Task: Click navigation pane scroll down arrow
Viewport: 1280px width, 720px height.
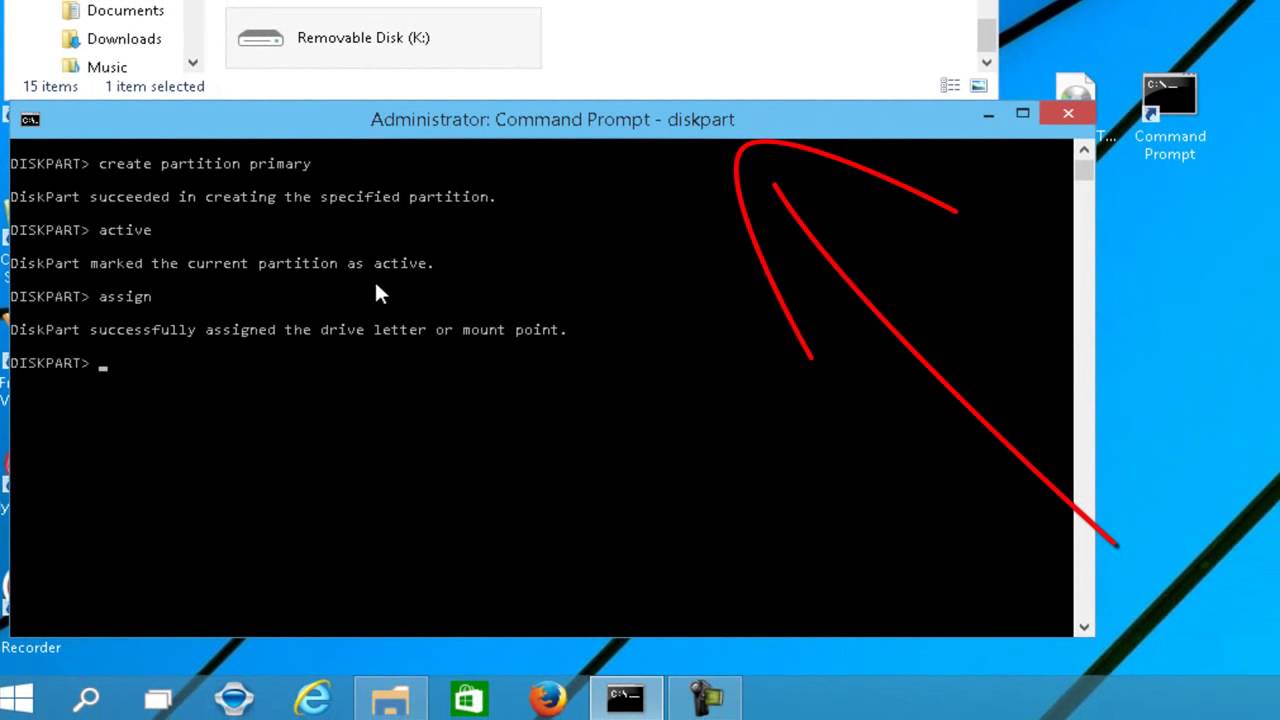Action: (x=193, y=62)
